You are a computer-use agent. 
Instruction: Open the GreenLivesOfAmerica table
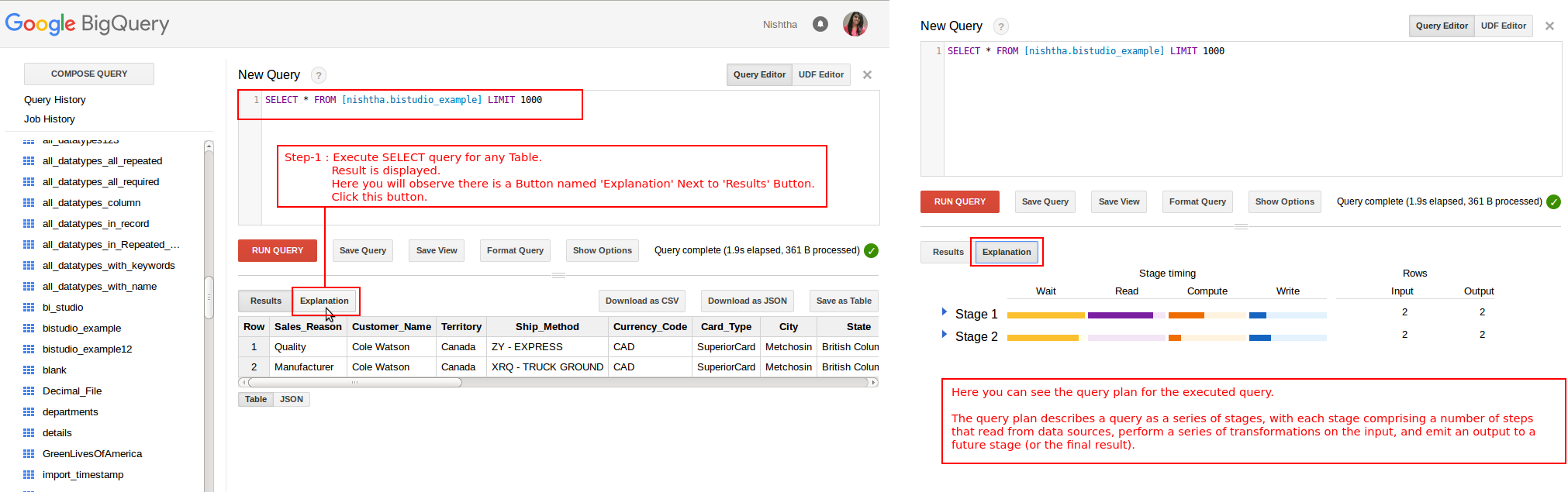point(92,454)
